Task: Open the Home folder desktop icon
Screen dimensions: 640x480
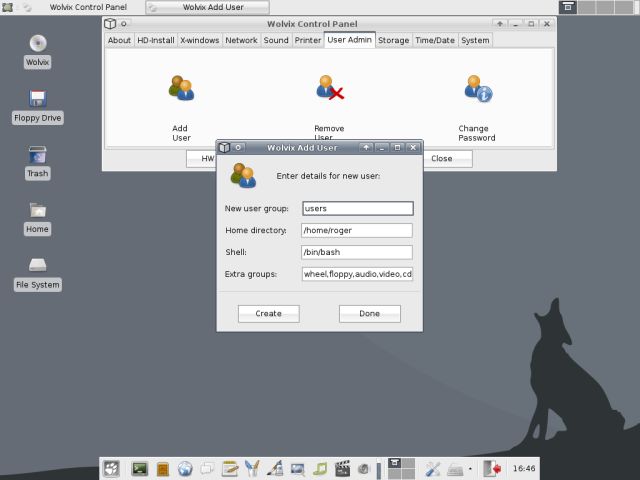Action: coord(38,210)
